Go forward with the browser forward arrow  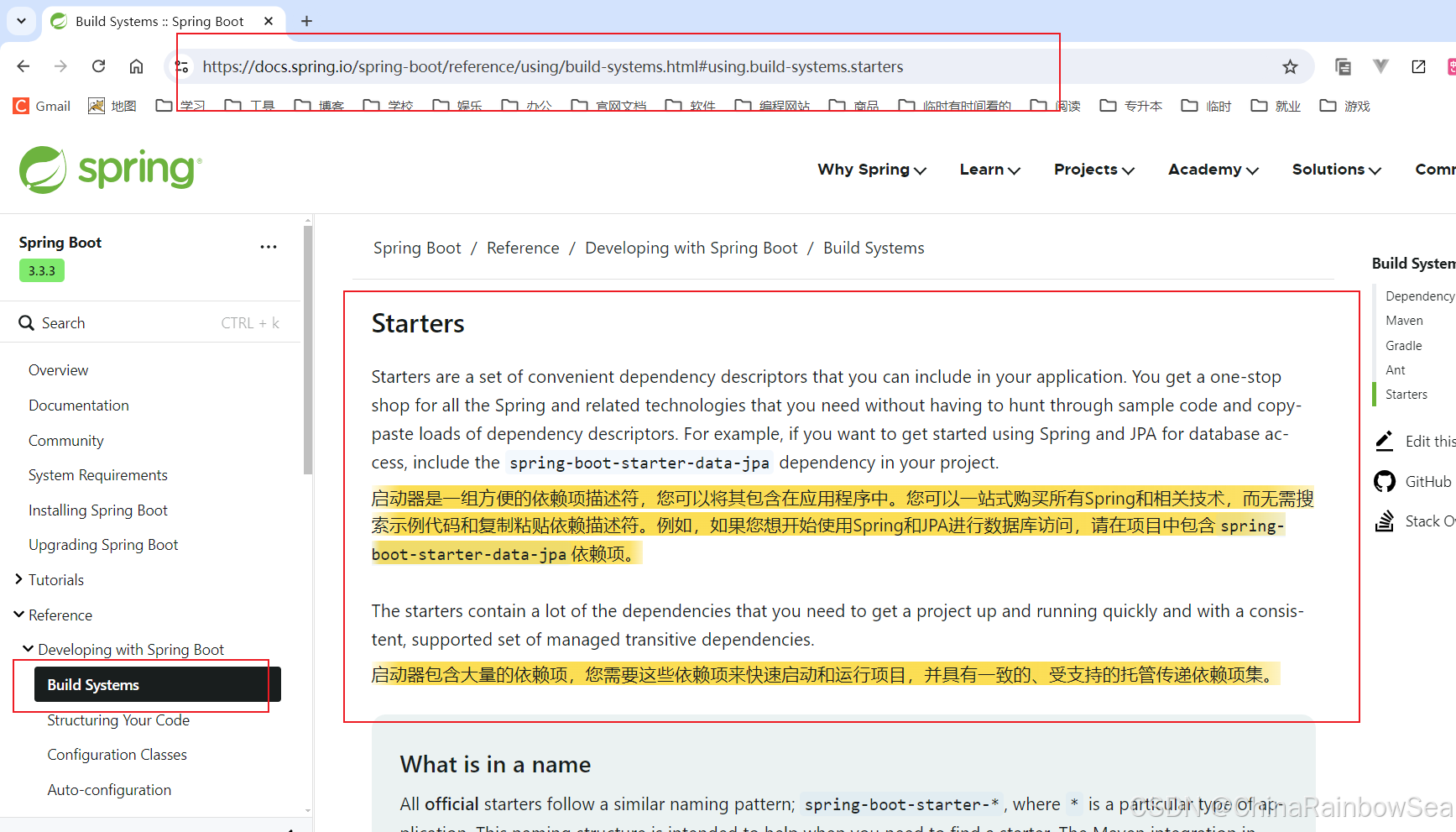click(60, 66)
